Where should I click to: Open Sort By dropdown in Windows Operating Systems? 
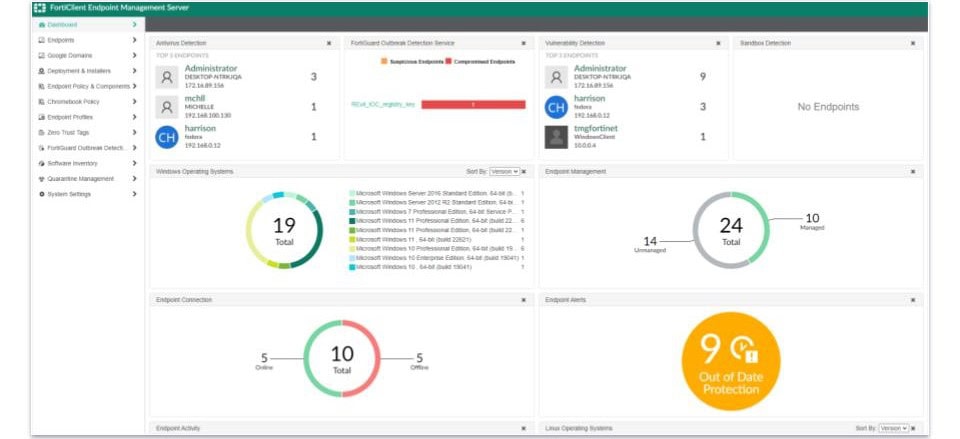[504, 172]
